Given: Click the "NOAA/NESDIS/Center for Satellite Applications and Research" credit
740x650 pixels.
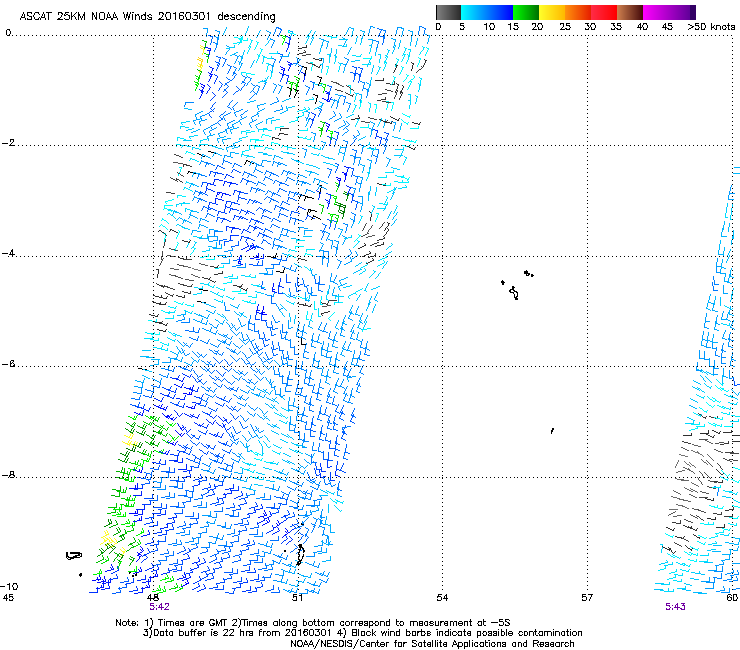Looking at the screenshot, I should pyautogui.click(x=432, y=644).
